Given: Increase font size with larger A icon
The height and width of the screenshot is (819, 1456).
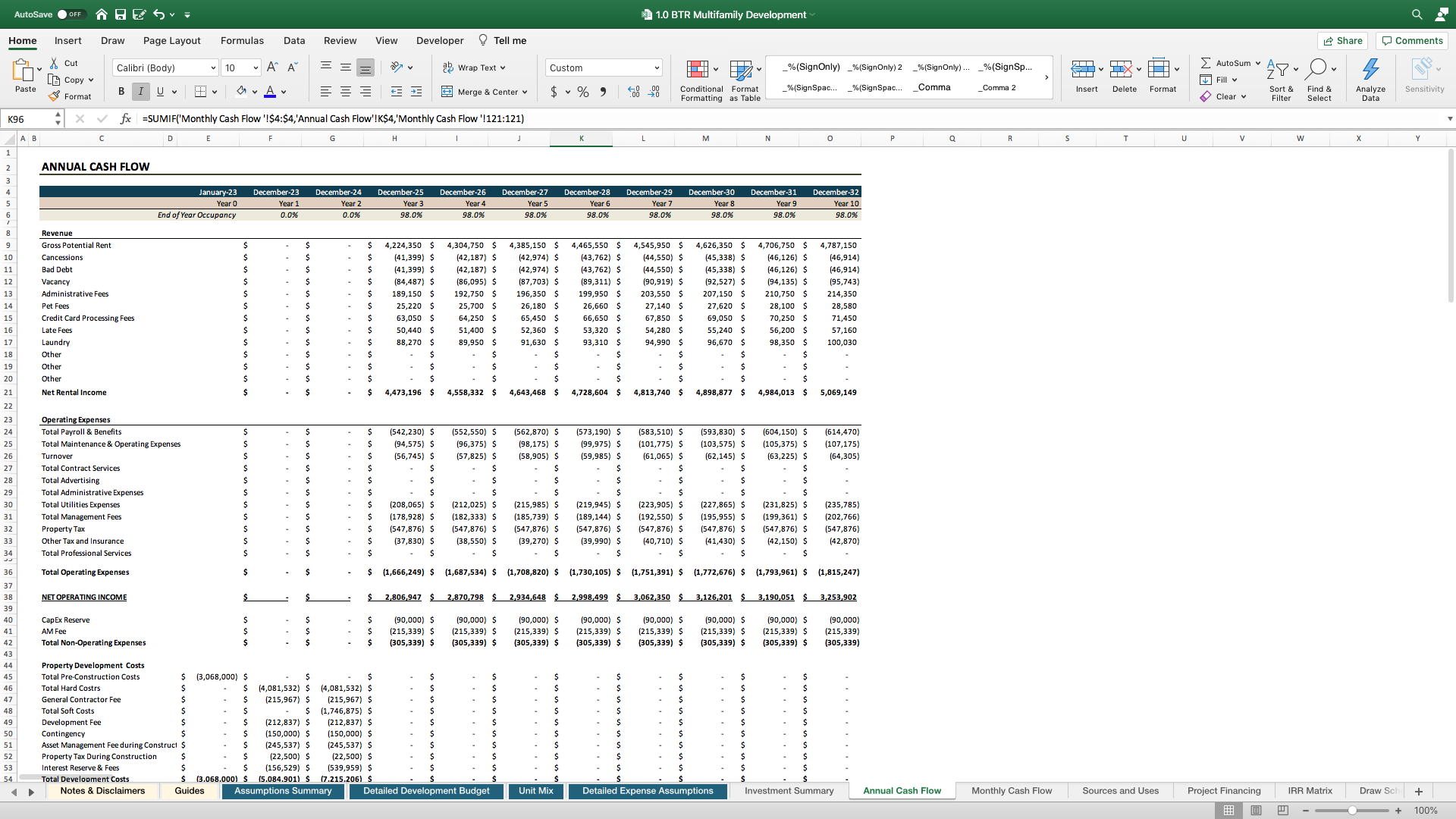Looking at the screenshot, I should click(272, 67).
